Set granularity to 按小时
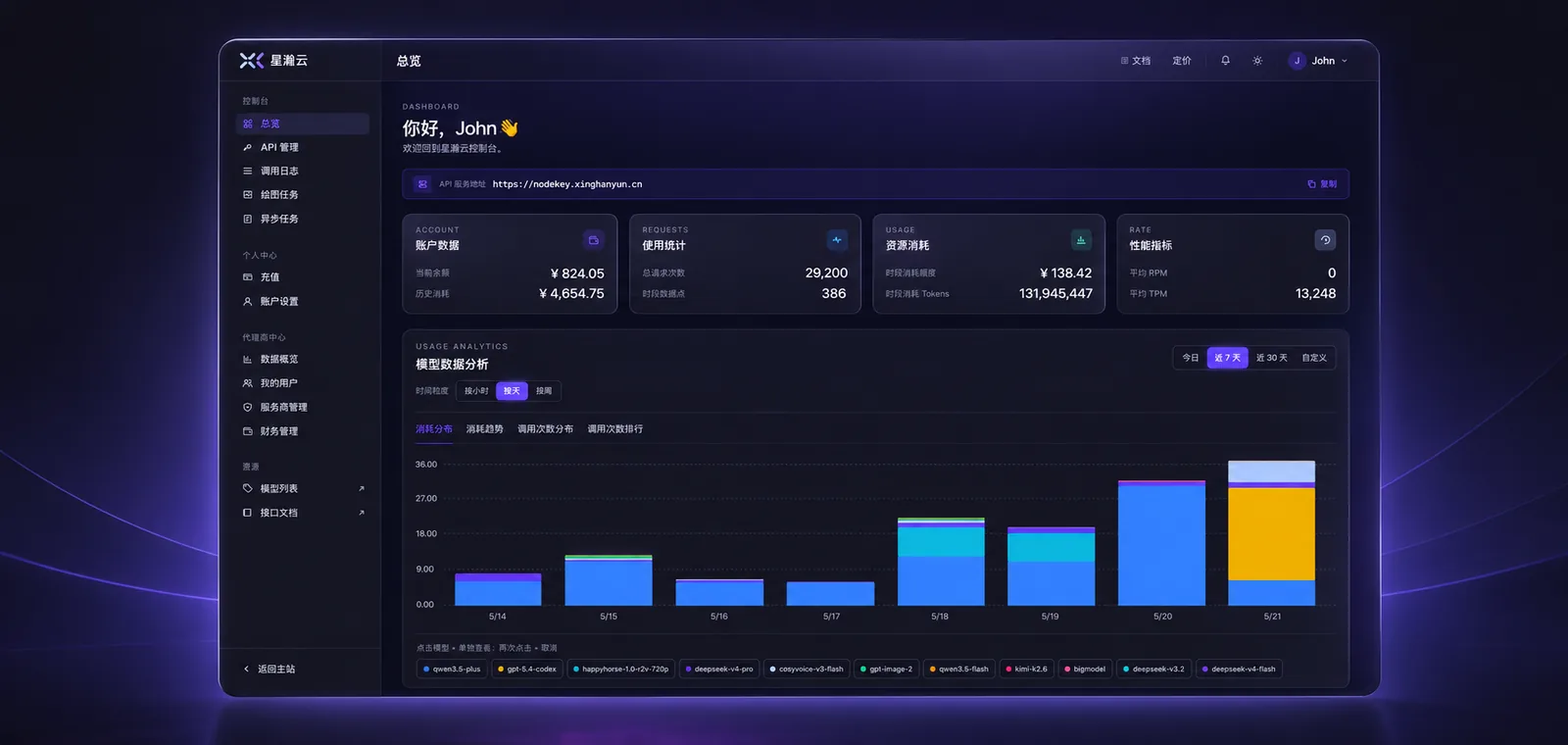The width and height of the screenshot is (1568, 745). pyautogui.click(x=476, y=391)
